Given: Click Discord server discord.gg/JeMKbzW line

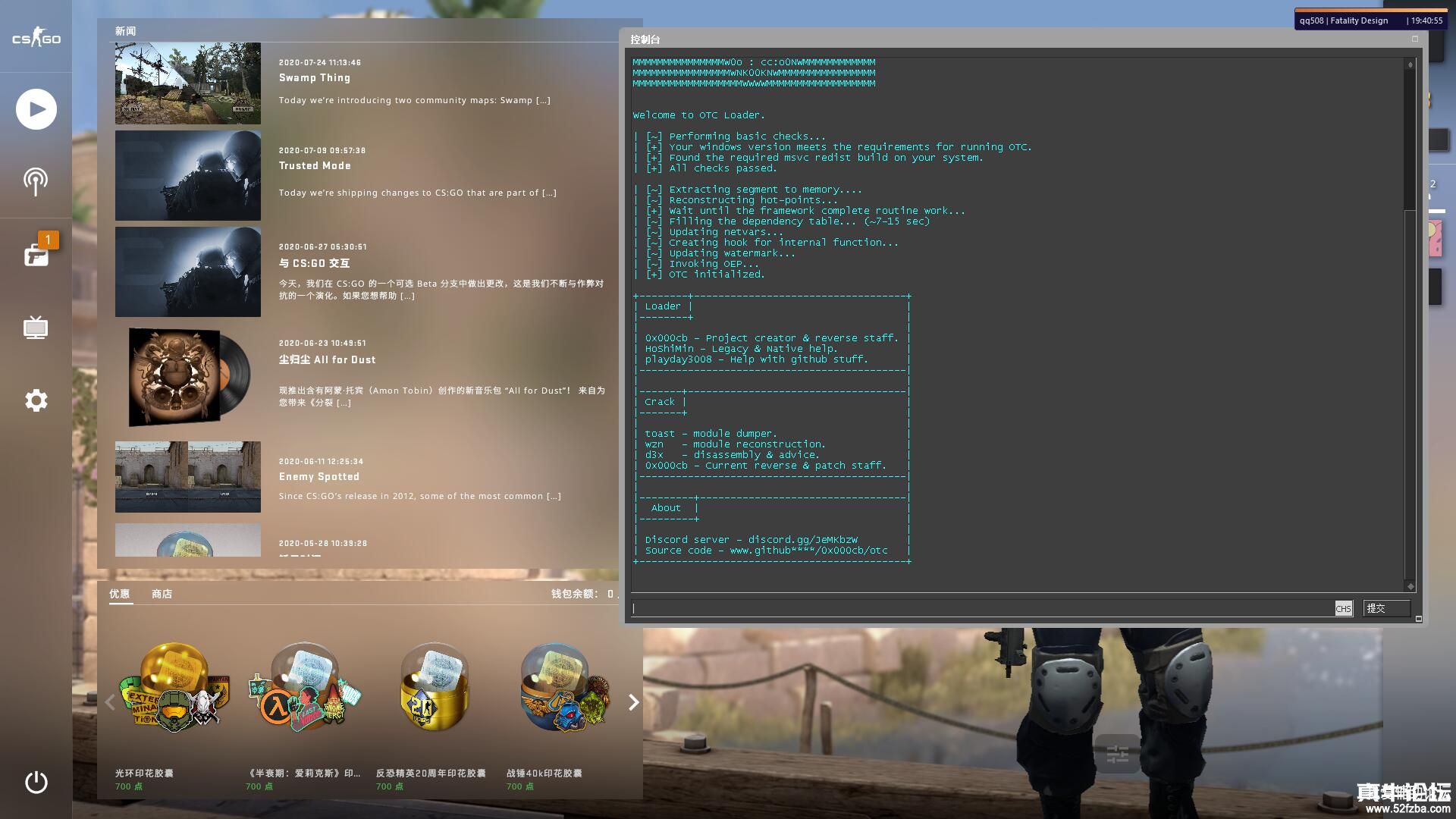Looking at the screenshot, I should click(751, 540).
